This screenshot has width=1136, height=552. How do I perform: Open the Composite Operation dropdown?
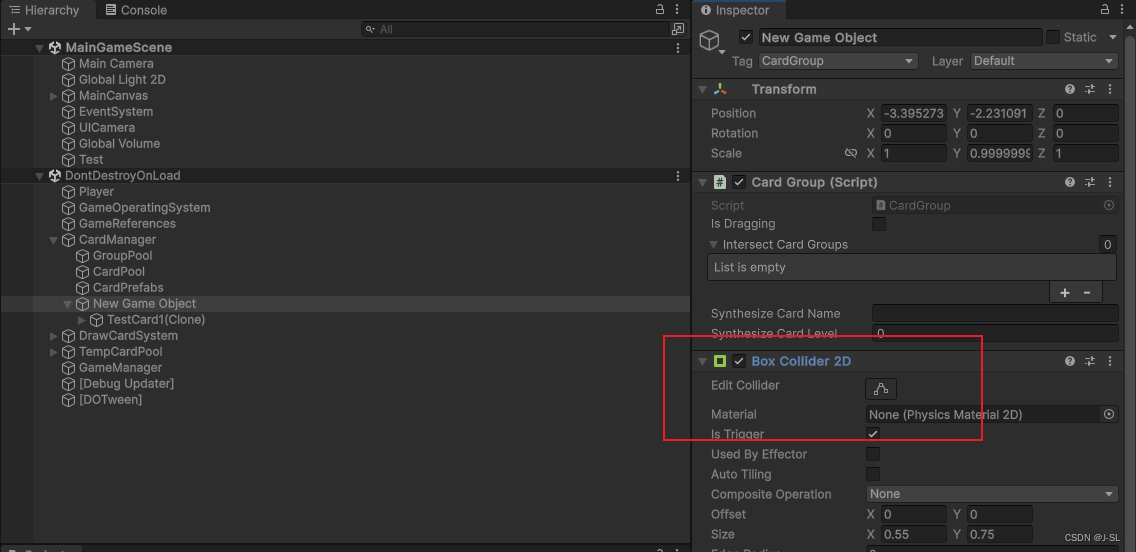point(993,494)
